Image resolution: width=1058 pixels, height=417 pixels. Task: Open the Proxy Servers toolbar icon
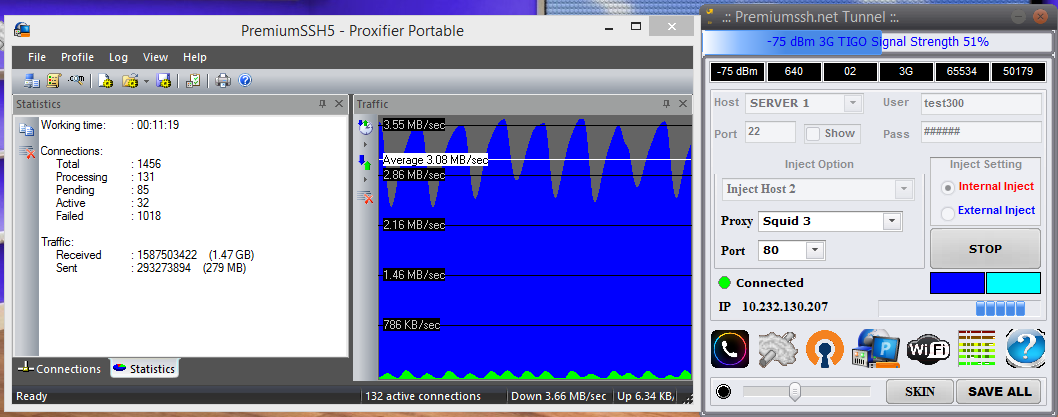pos(32,81)
